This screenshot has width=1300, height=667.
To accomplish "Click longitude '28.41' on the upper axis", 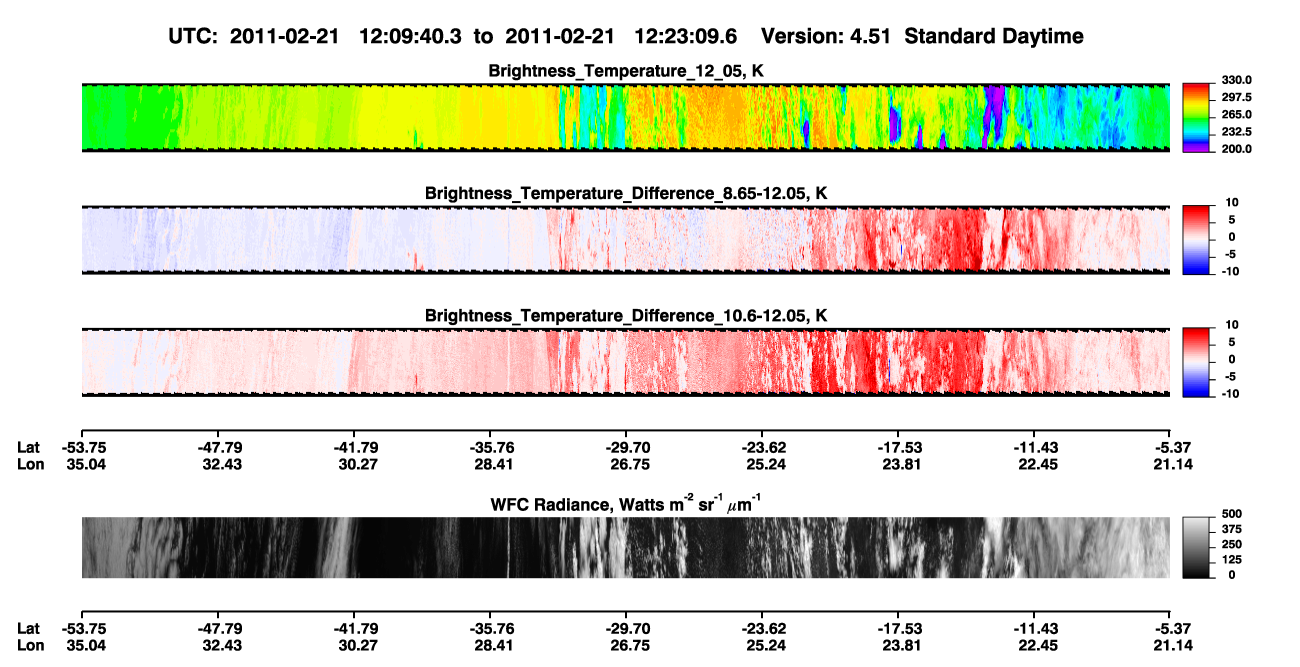I will (492, 464).
